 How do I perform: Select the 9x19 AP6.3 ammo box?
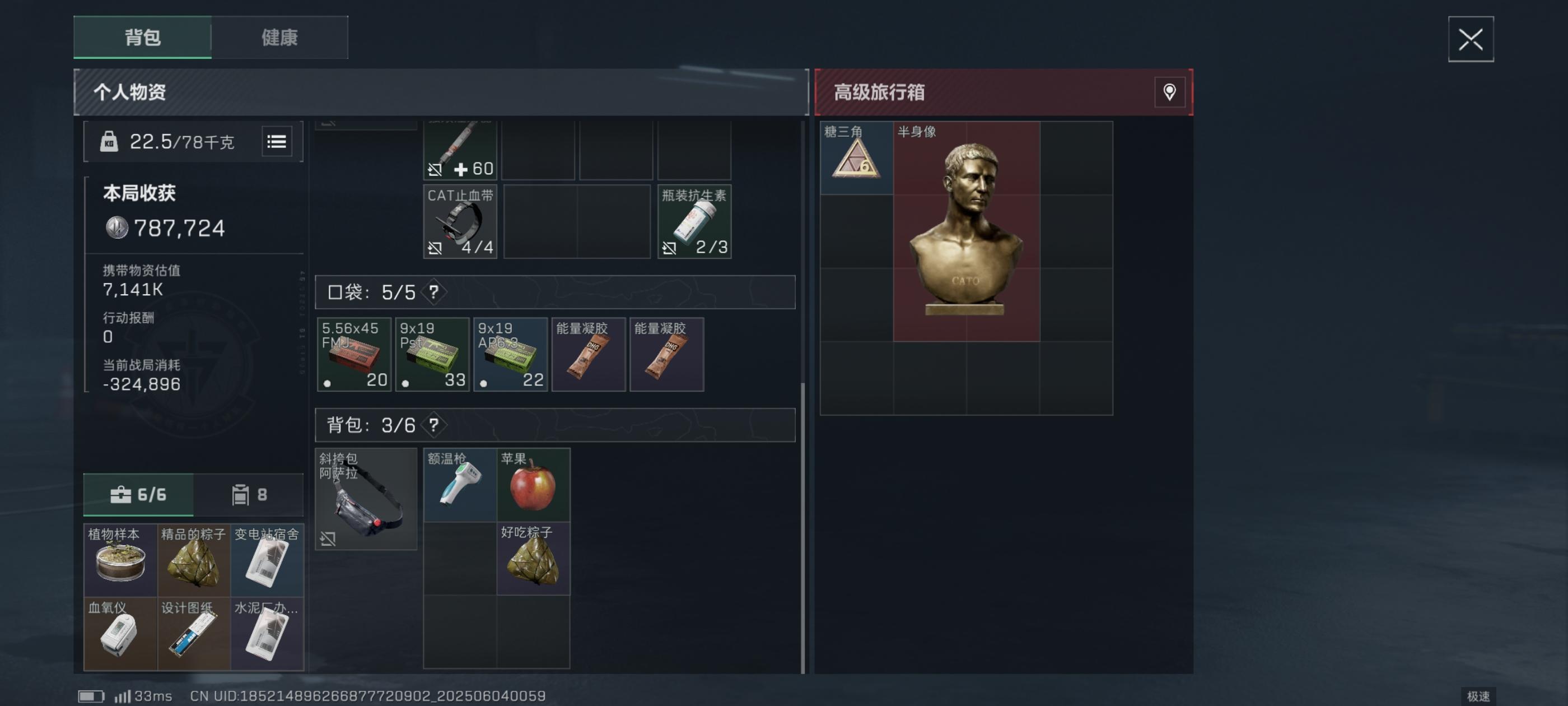point(510,355)
